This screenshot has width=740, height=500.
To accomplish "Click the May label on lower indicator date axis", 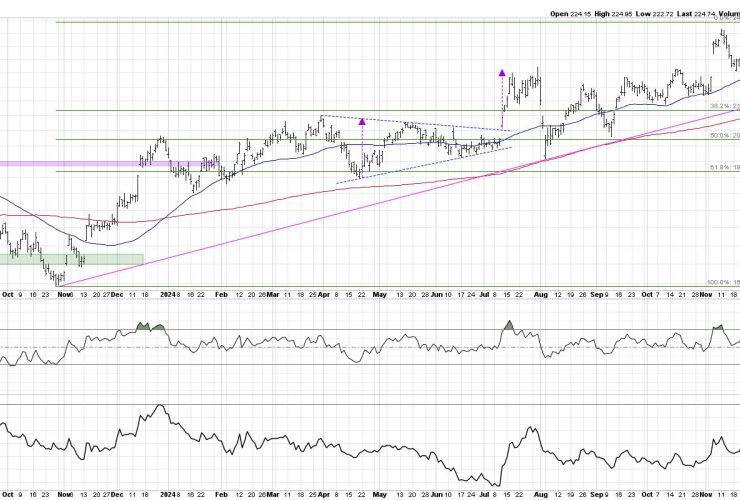I will [x=379, y=495].
